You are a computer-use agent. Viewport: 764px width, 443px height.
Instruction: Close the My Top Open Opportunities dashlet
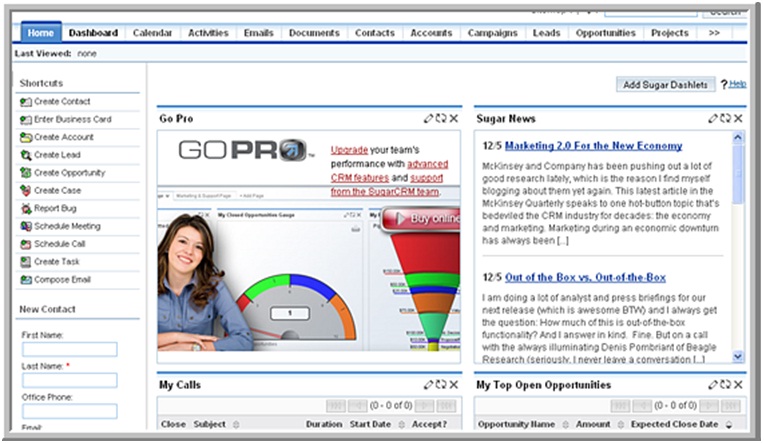pyautogui.click(x=738, y=385)
